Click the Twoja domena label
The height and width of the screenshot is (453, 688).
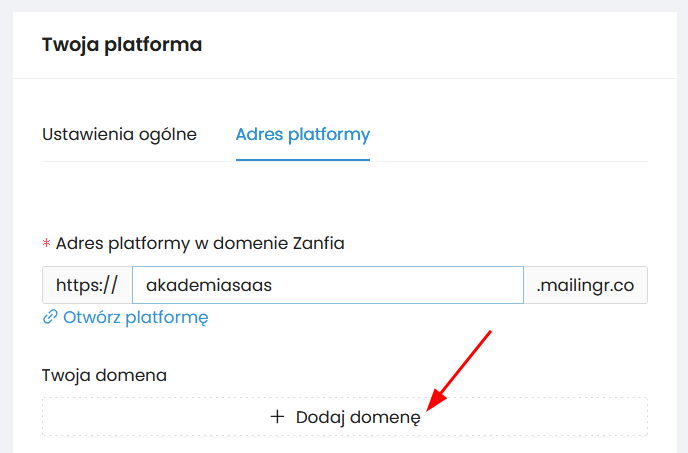pos(104,375)
